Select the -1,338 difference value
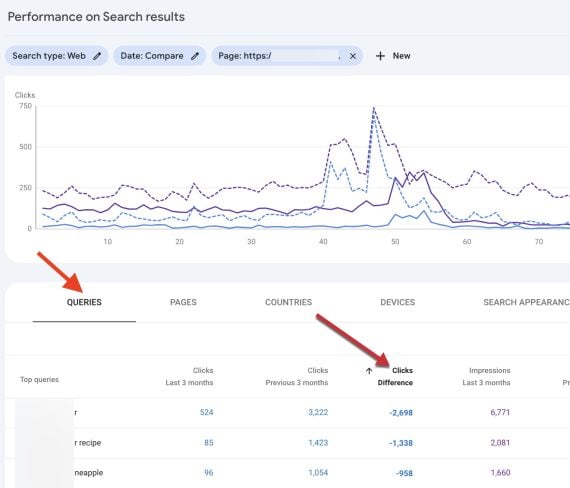The height and width of the screenshot is (488, 570). 401,443
